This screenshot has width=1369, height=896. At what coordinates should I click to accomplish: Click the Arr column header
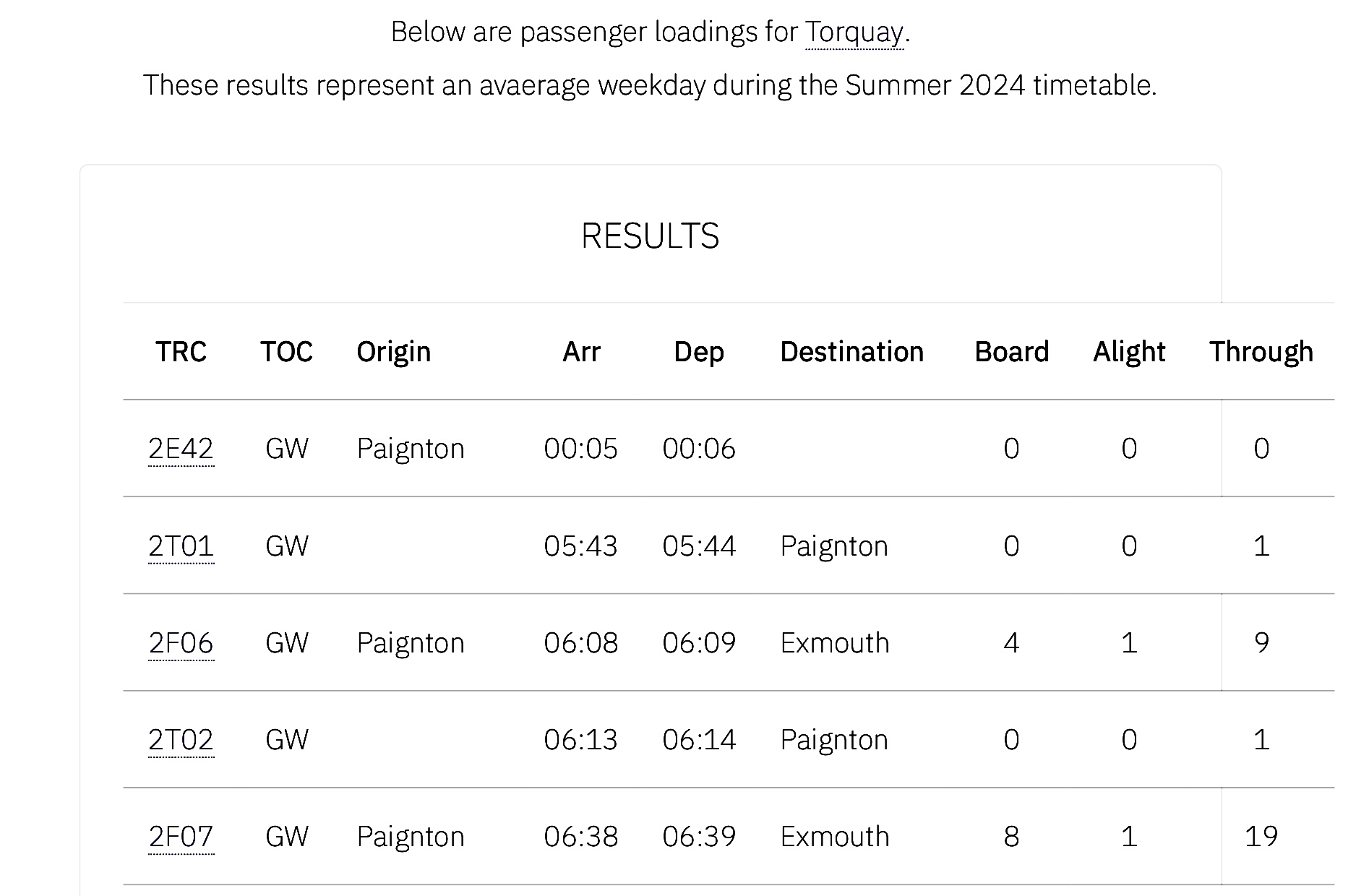[x=581, y=352]
